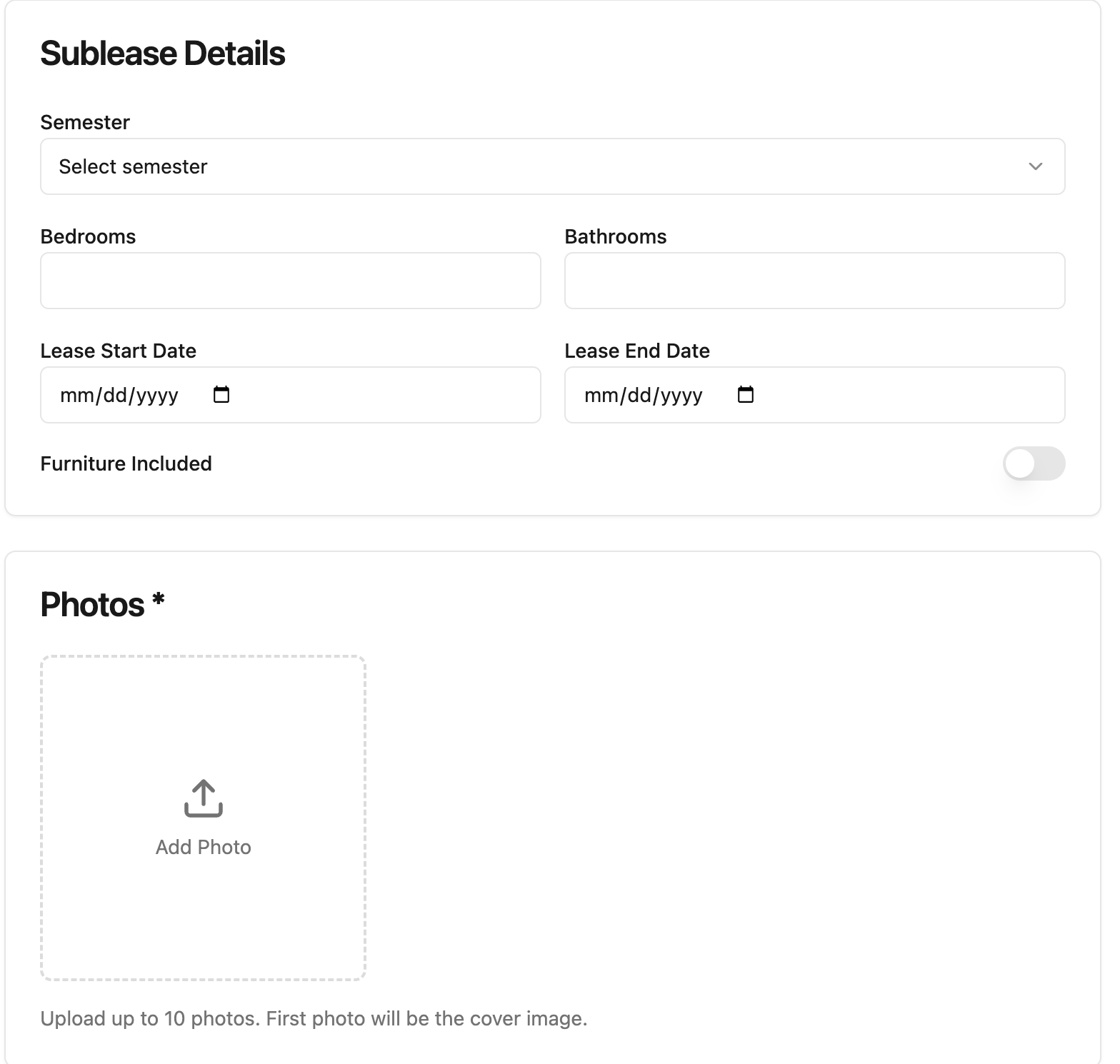
Task: Click the 'Bathrooms' field label
Action: 615,236
